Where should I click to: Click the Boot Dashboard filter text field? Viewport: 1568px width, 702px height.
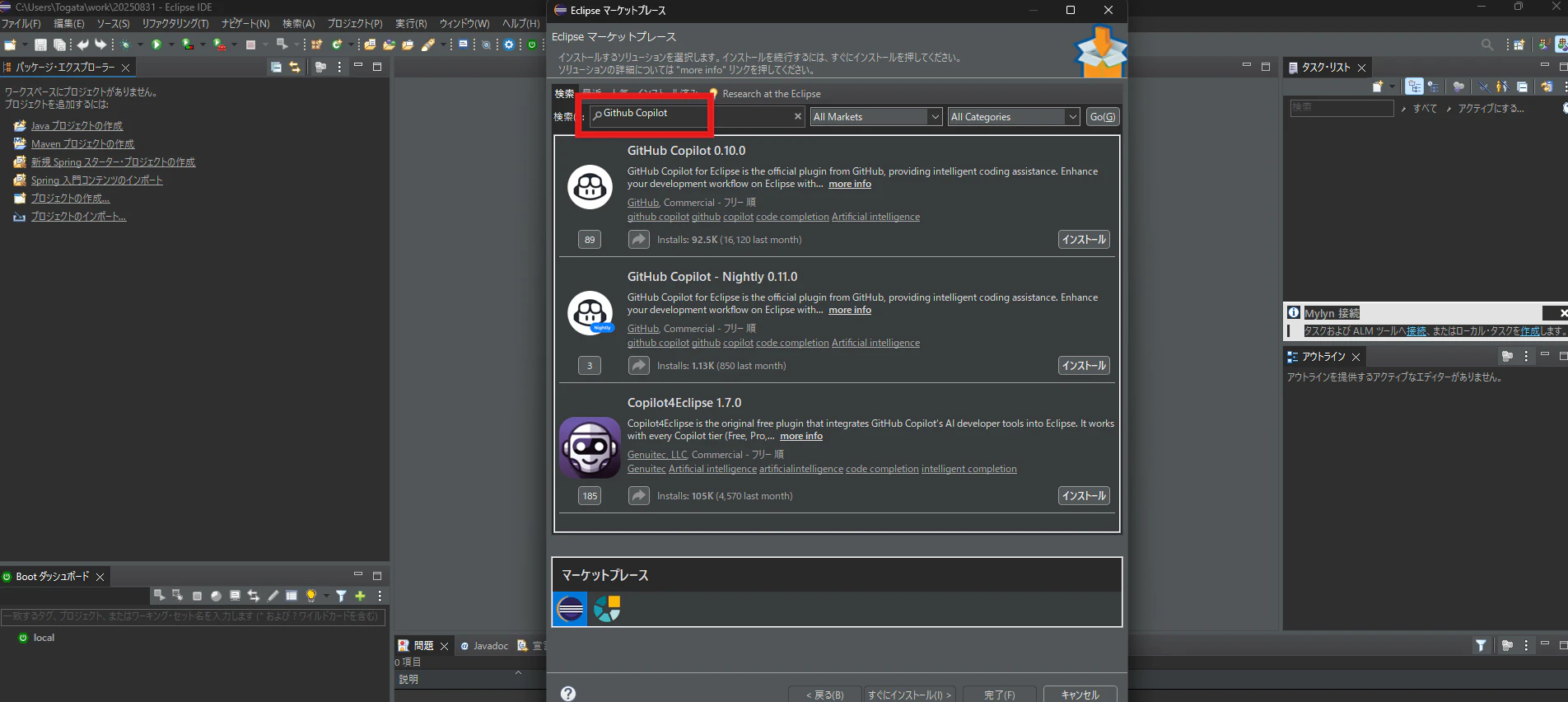coord(193,616)
